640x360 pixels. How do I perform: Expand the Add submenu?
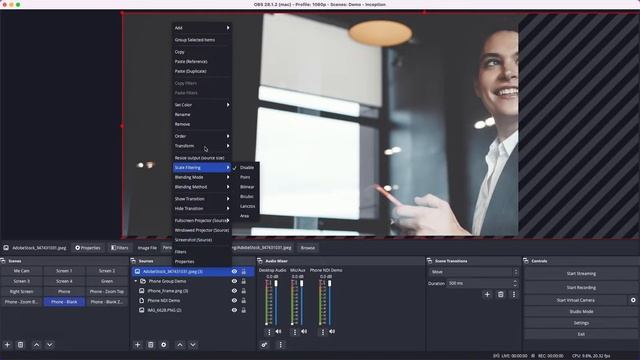click(x=202, y=28)
